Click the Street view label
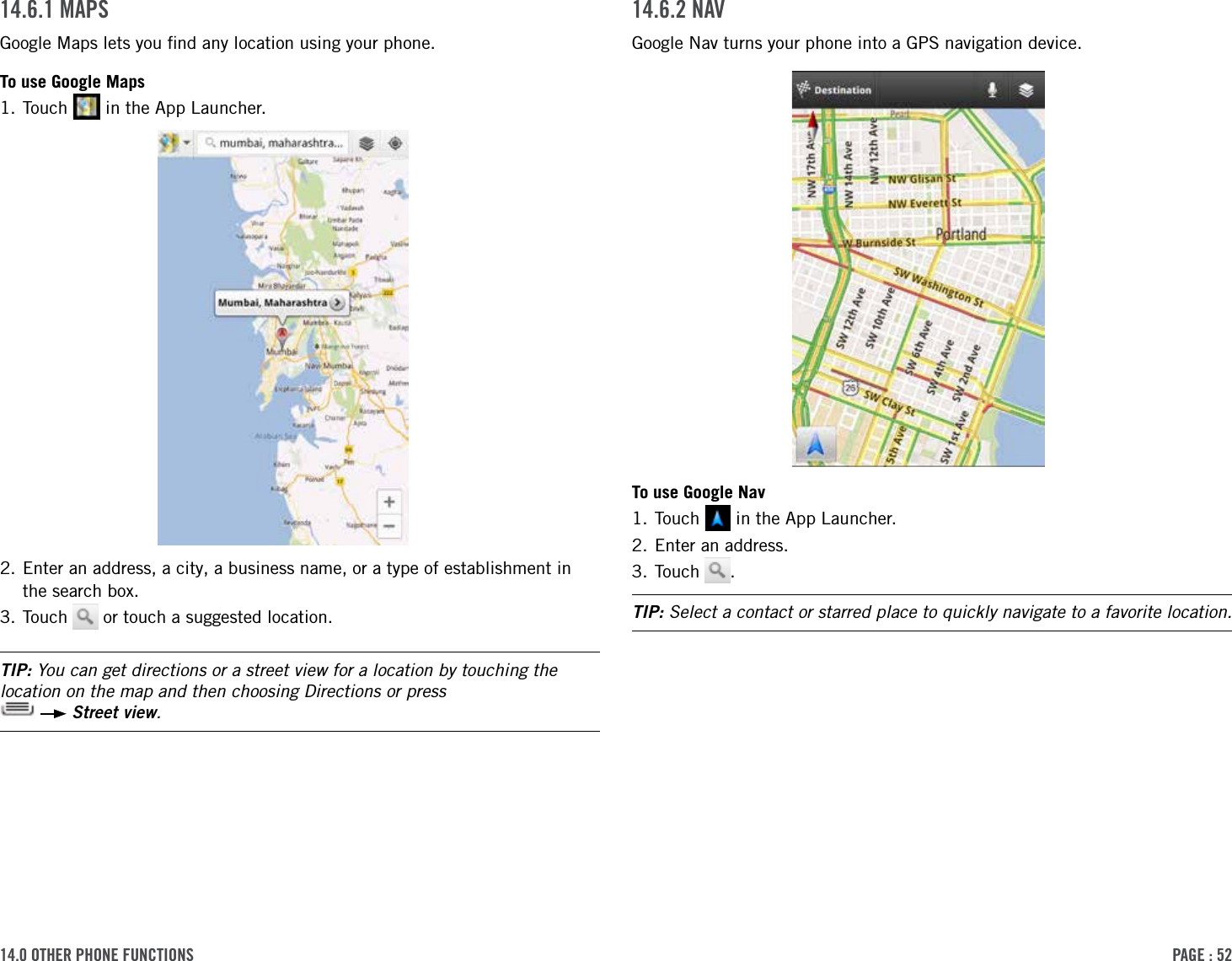The image size is (1232, 961). (115, 712)
